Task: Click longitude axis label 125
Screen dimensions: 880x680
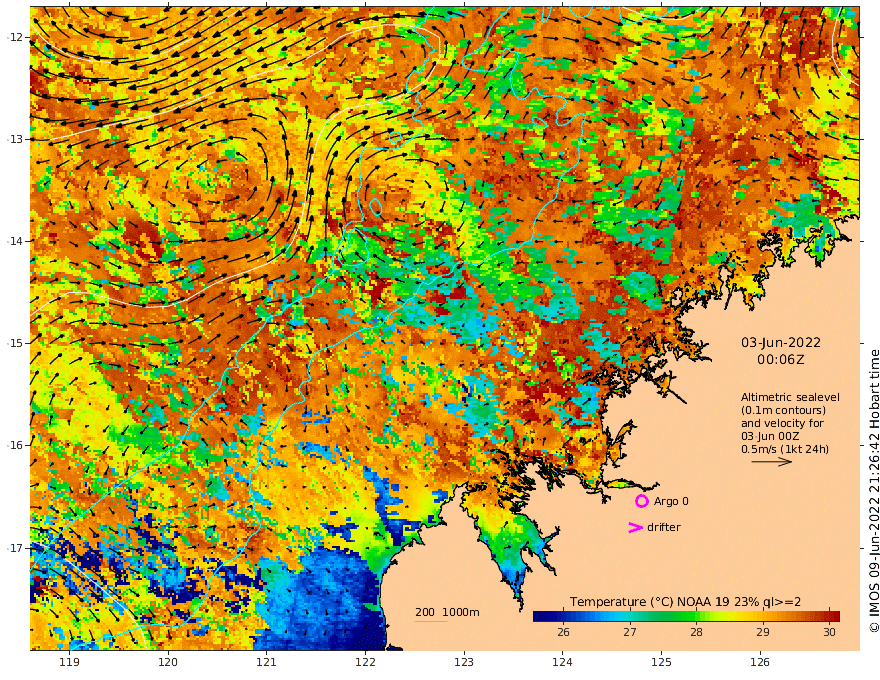Action: (661, 663)
